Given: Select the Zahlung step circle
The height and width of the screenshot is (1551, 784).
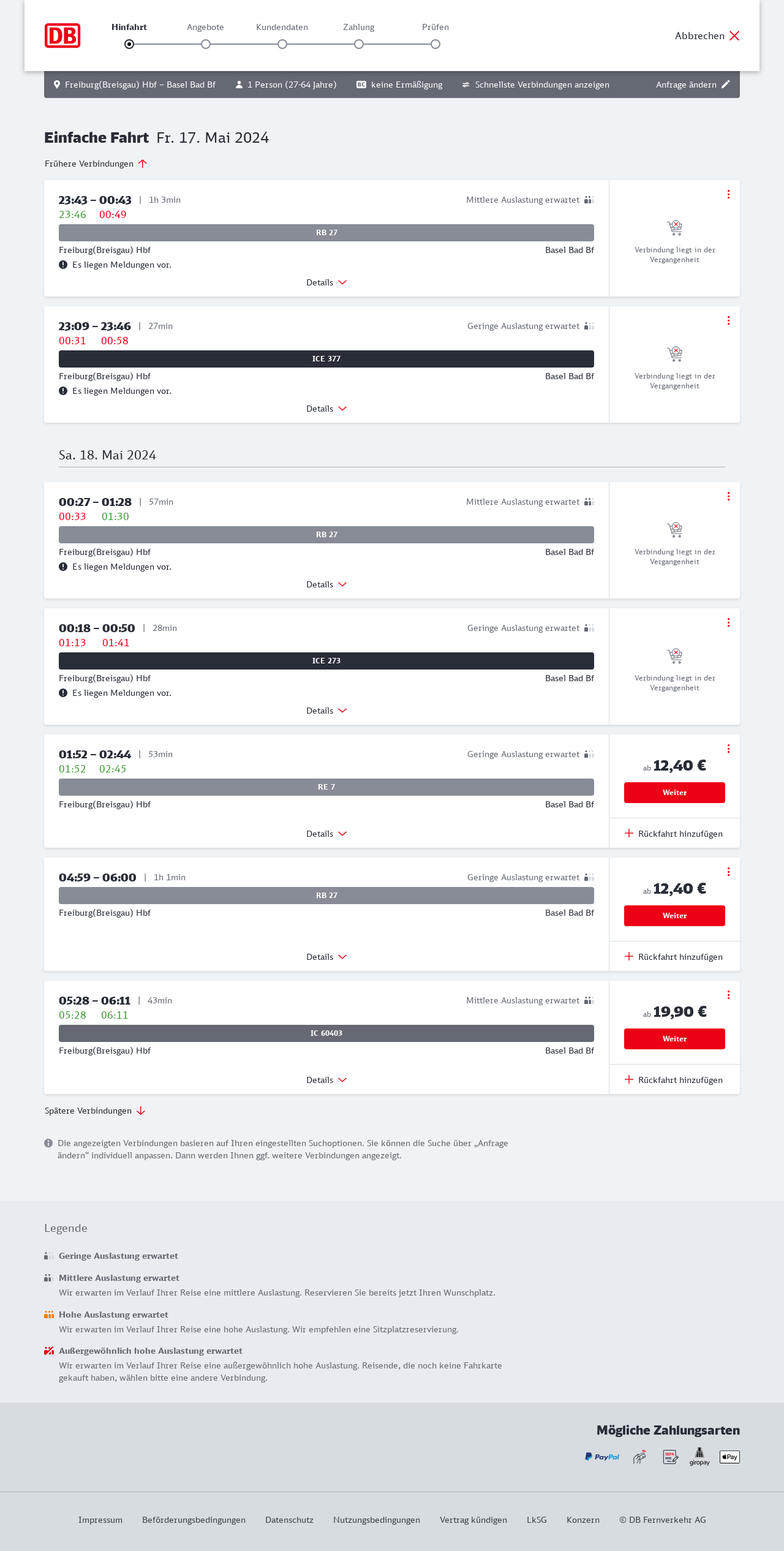Looking at the screenshot, I should [x=359, y=44].
